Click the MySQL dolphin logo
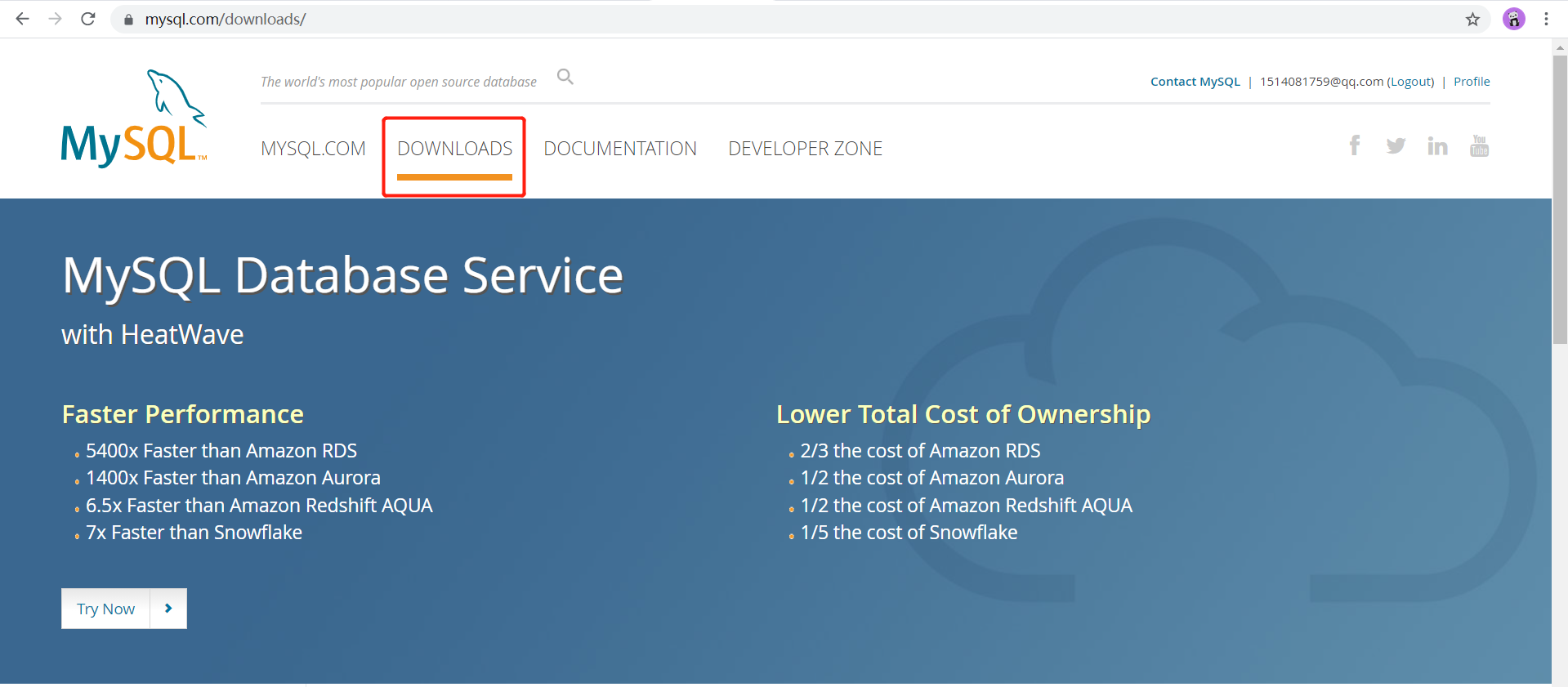 [x=134, y=118]
